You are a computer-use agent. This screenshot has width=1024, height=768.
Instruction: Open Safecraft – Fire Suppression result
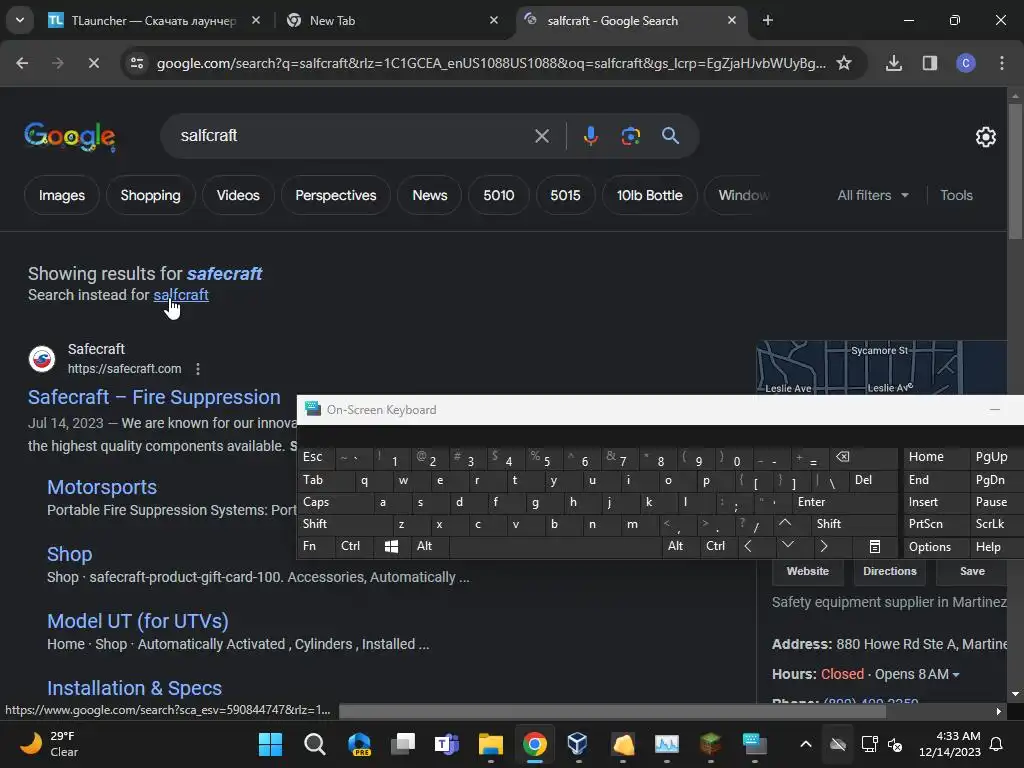point(154,397)
